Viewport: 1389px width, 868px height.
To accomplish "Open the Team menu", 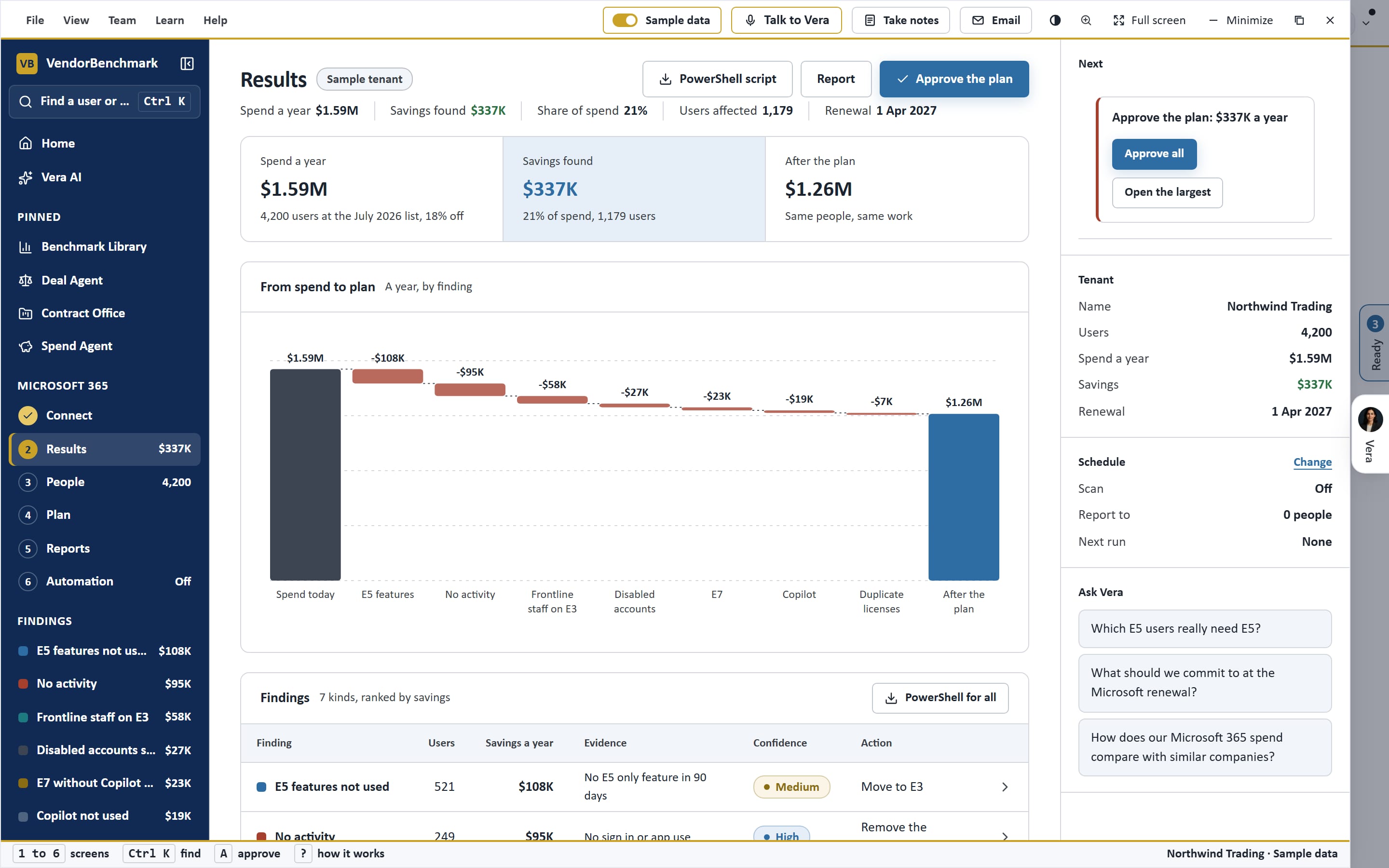I will pyautogui.click(x=122, y=20).
